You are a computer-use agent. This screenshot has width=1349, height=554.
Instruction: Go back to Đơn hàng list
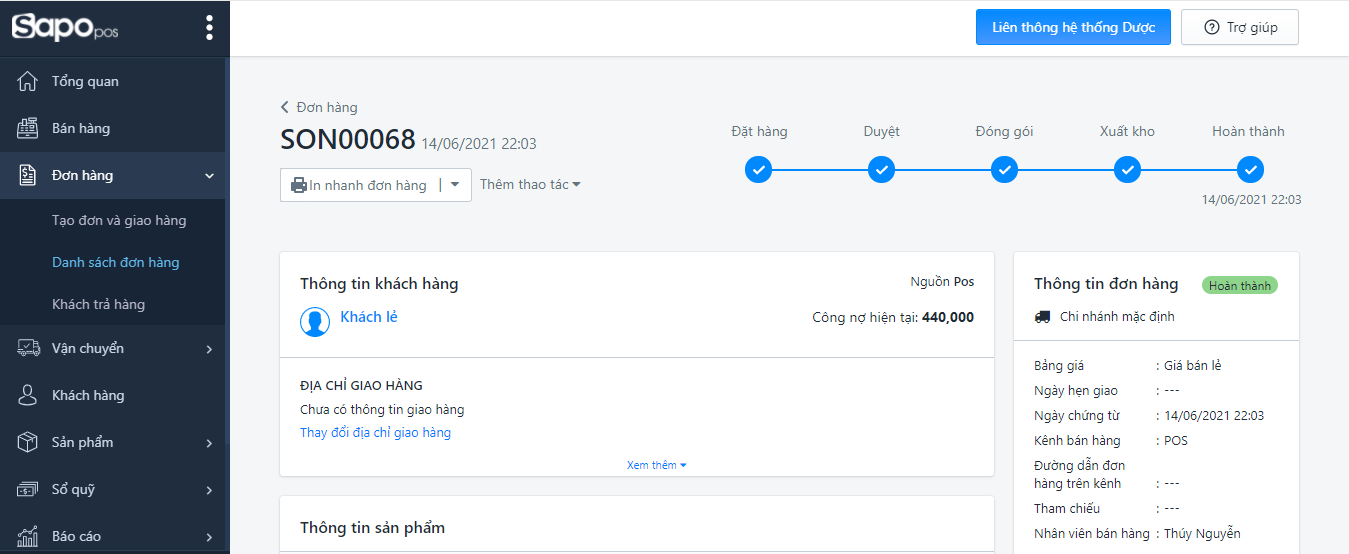(319, 107)
